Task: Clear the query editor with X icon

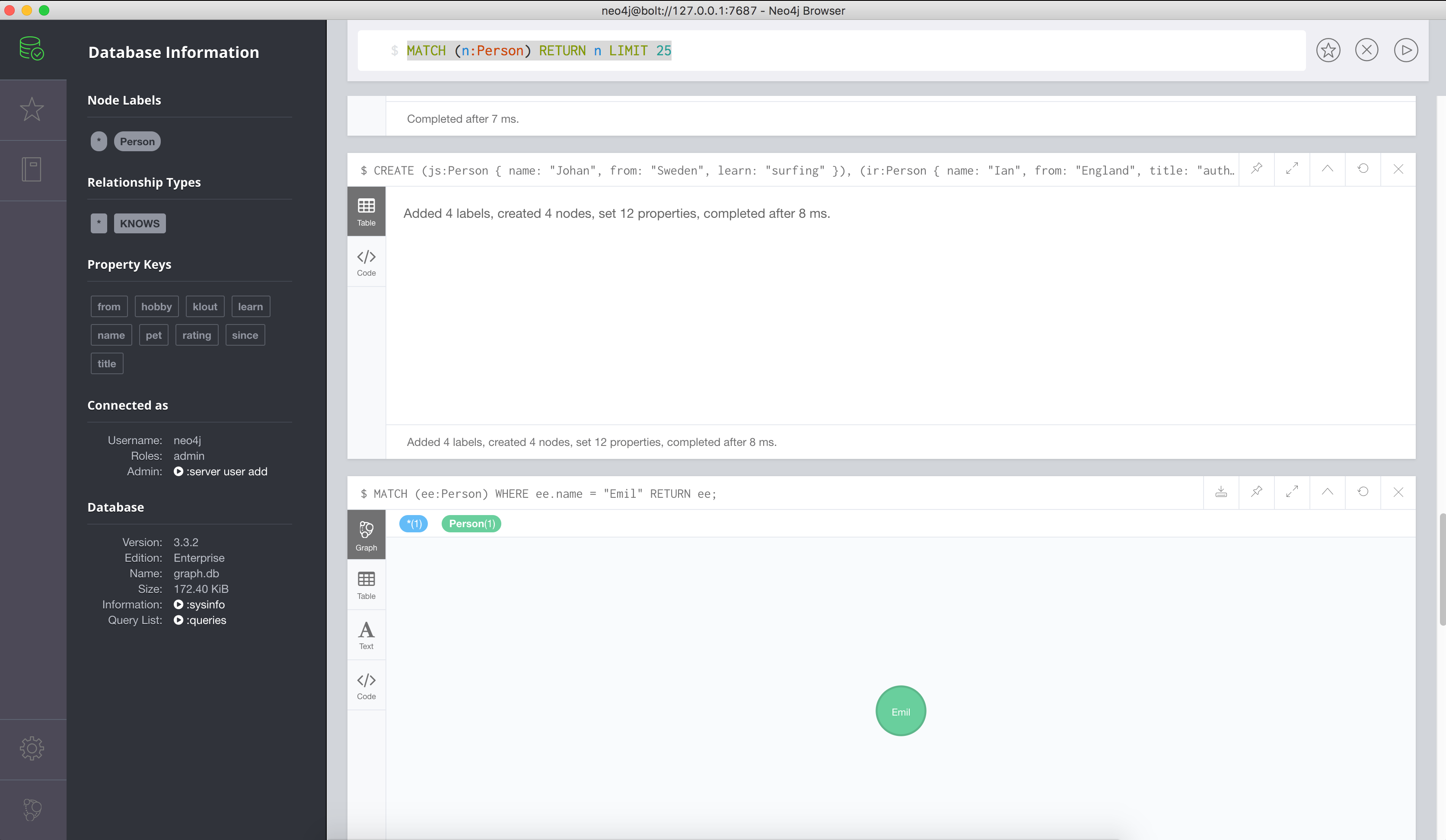Action: (1366, 51)
